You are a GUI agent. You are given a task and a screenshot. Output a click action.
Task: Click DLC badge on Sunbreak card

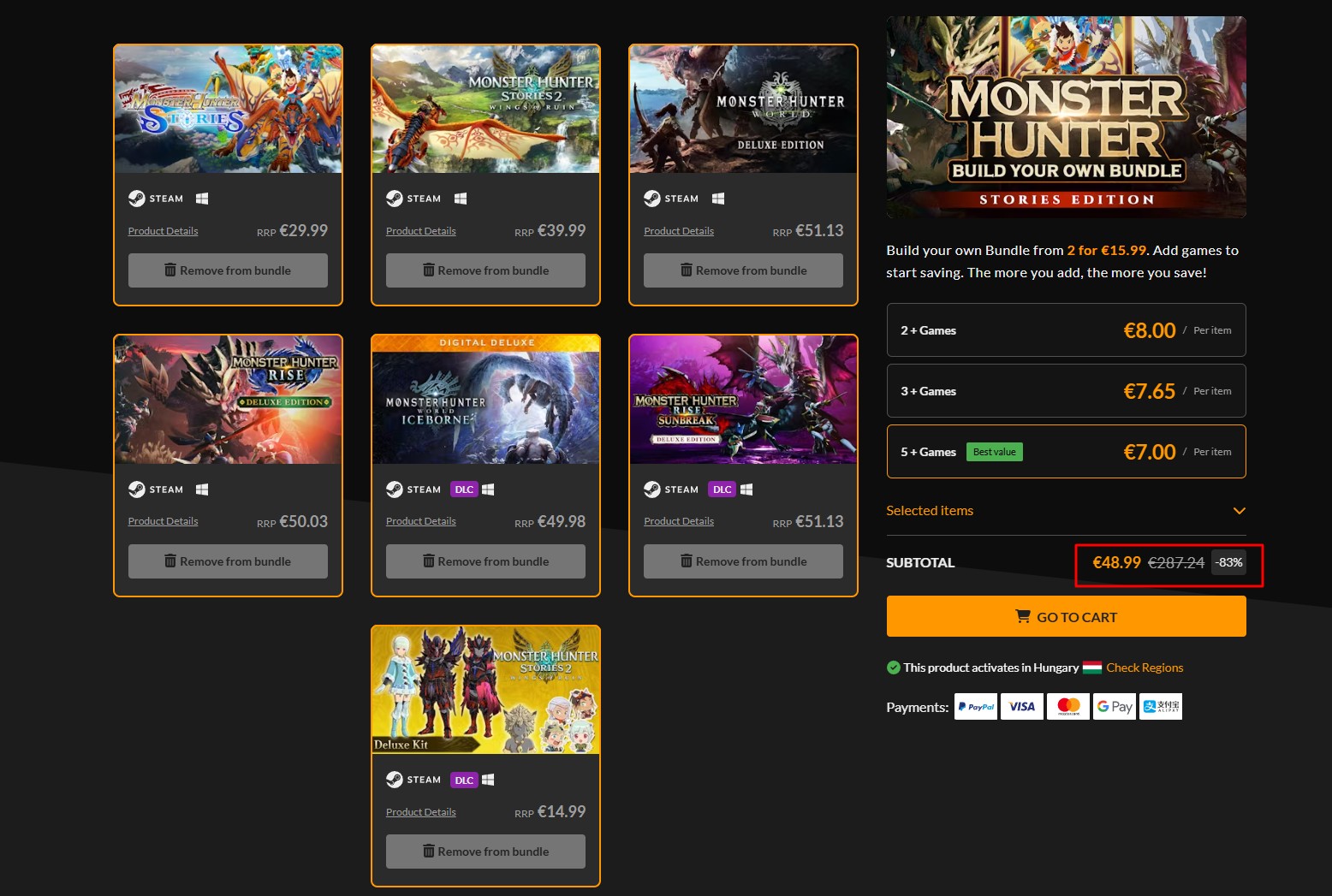click(x=722, y=490)
